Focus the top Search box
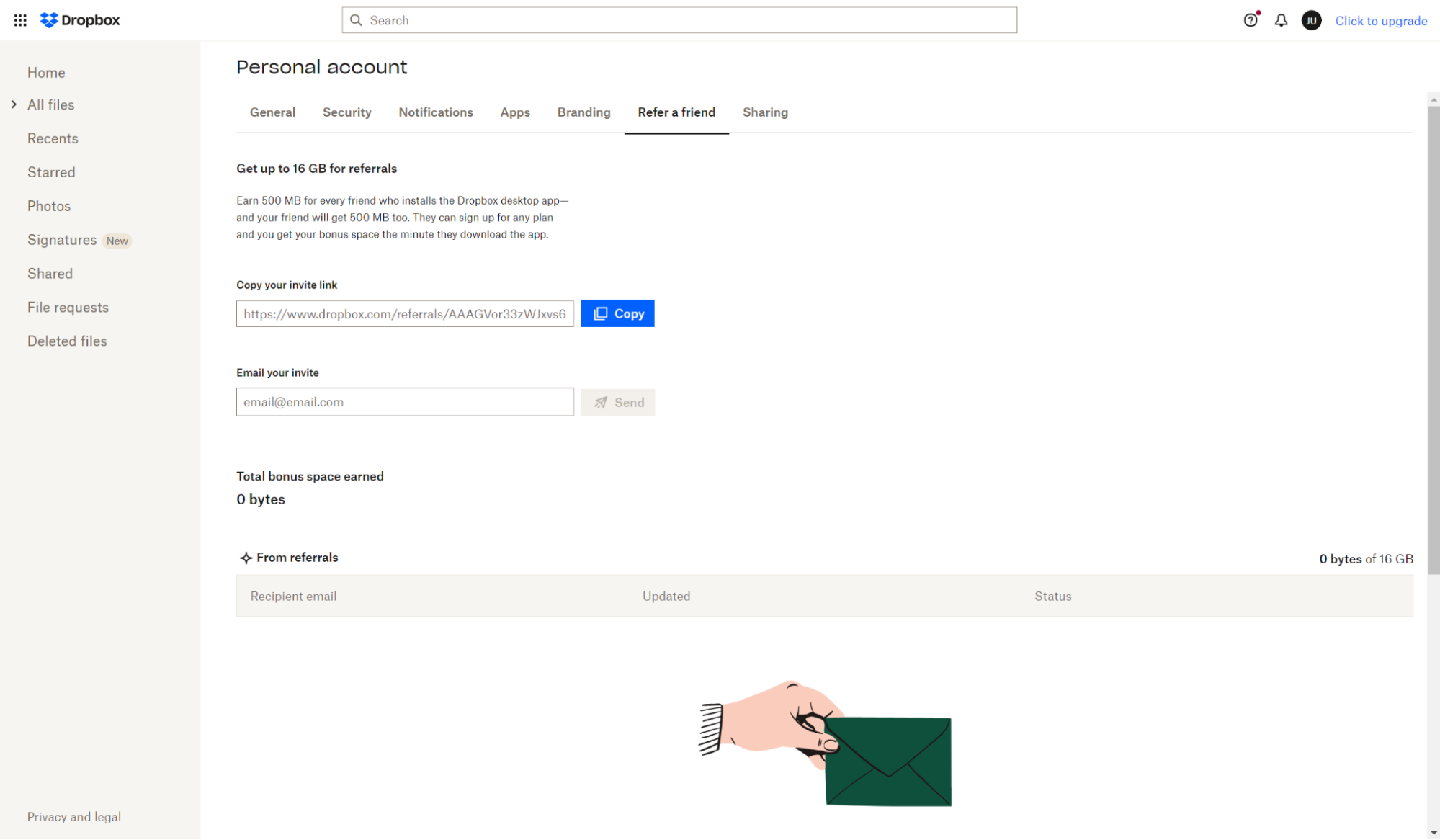This screenshot has width=1440, height=840. tap(679, 20)
